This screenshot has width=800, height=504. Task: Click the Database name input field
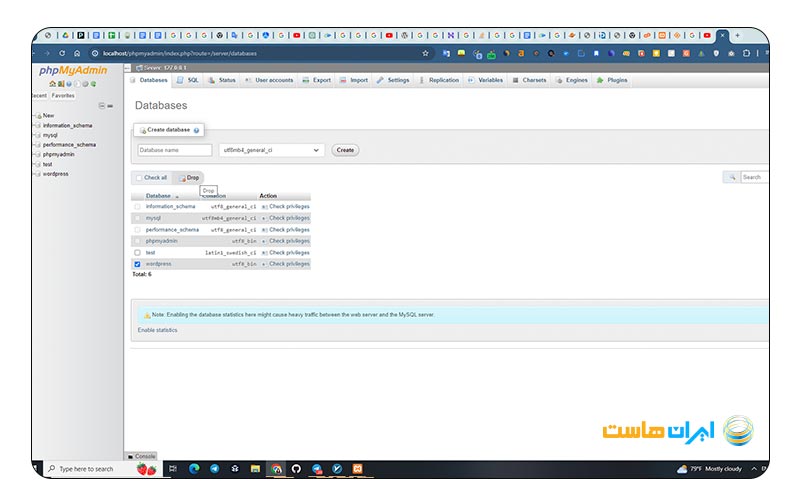(x=174, y=150)
